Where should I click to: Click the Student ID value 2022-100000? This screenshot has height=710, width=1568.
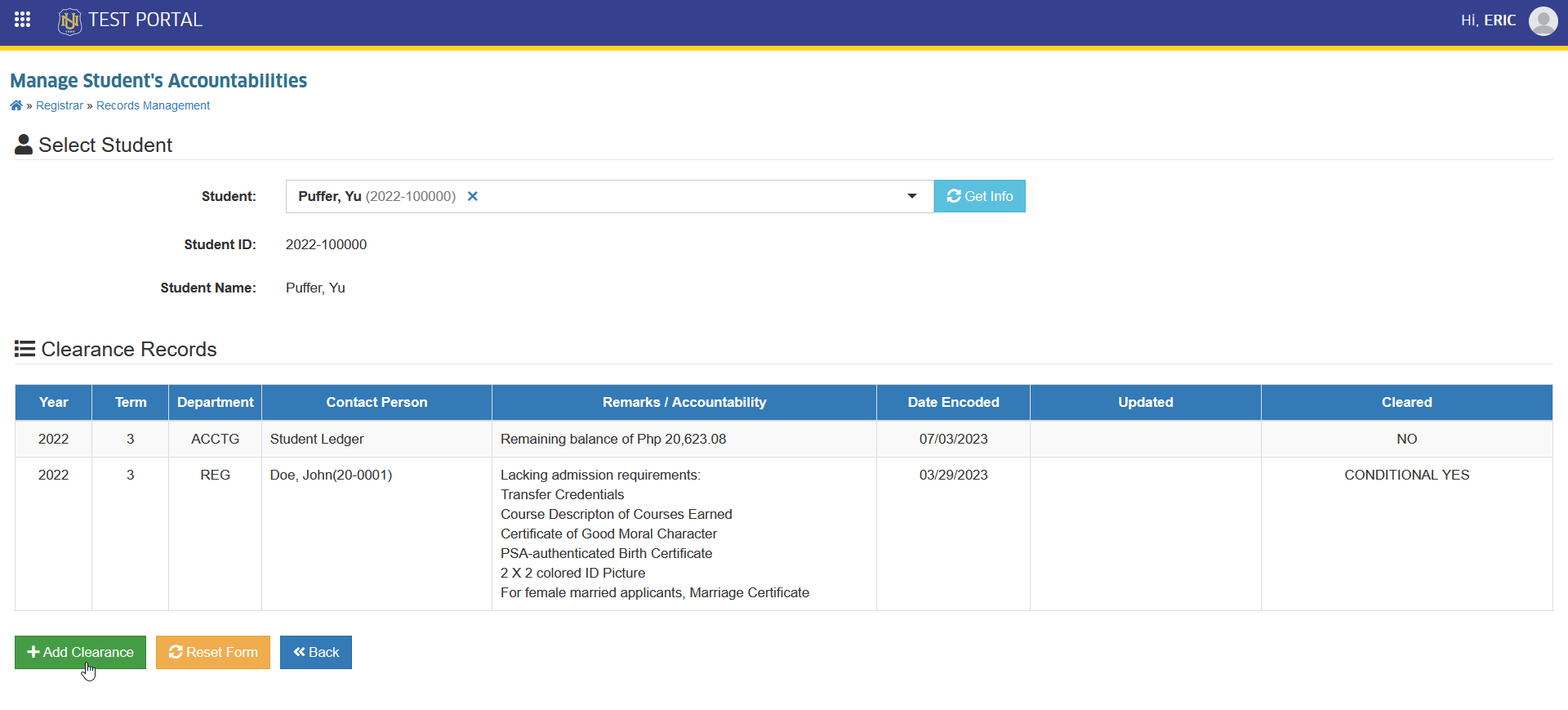click(x=326, y=244)
